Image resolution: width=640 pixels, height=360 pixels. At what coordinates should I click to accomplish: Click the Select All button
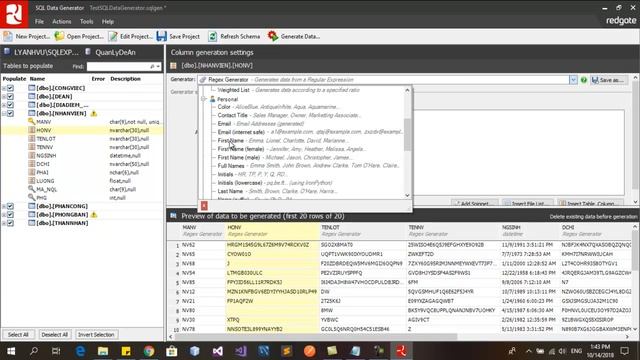coord(18,335)
